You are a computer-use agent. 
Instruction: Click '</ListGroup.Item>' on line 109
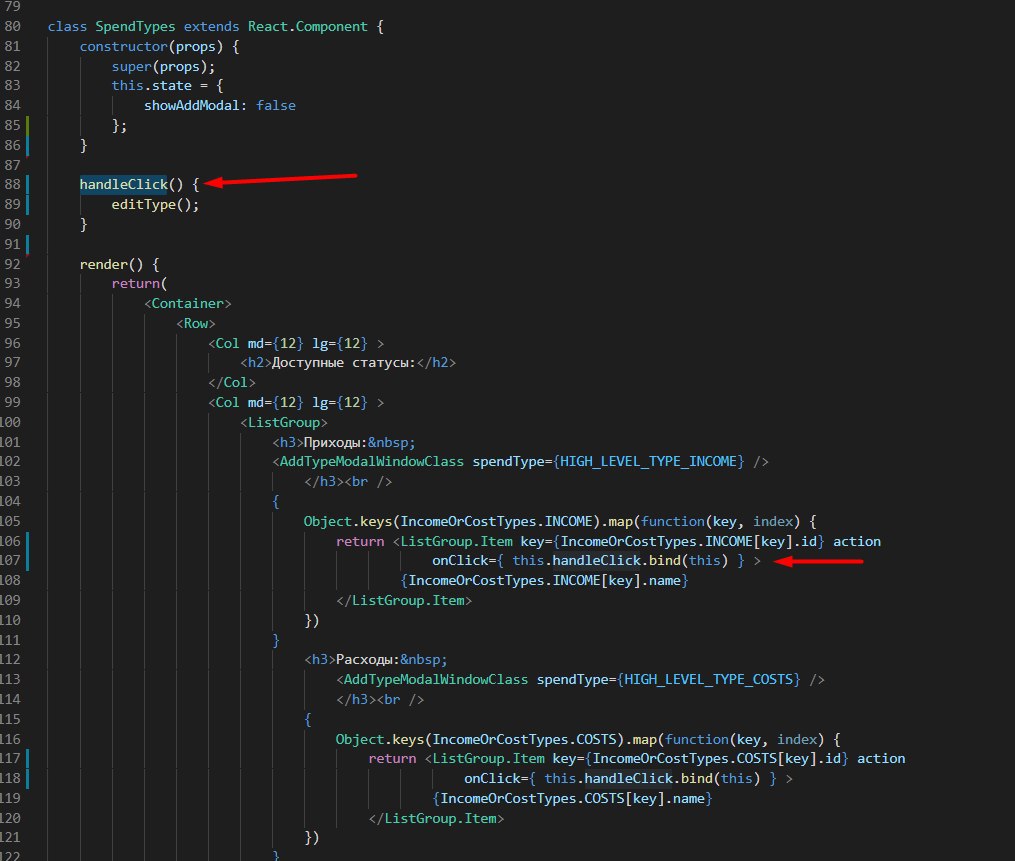(x=404, y=601)
